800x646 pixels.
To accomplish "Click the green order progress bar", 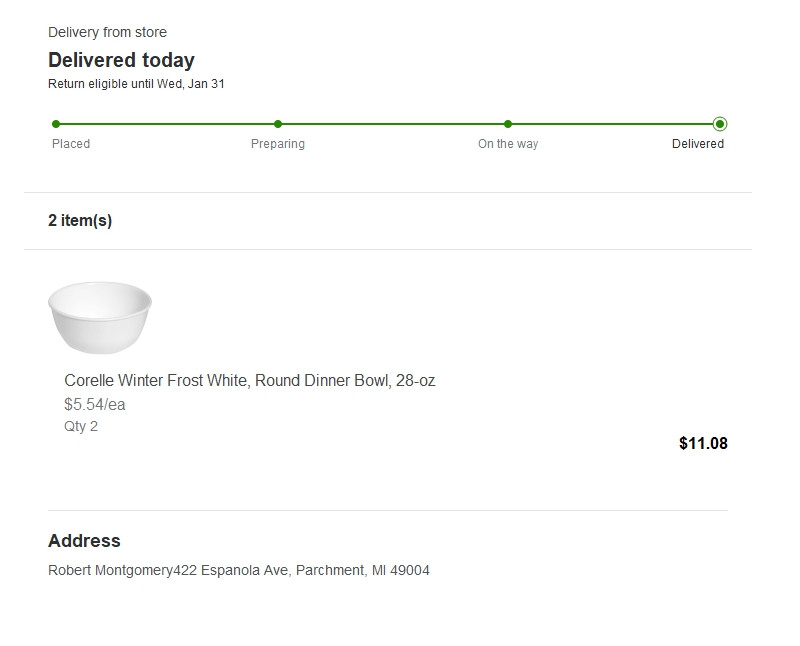I will (x=390, y=124).
